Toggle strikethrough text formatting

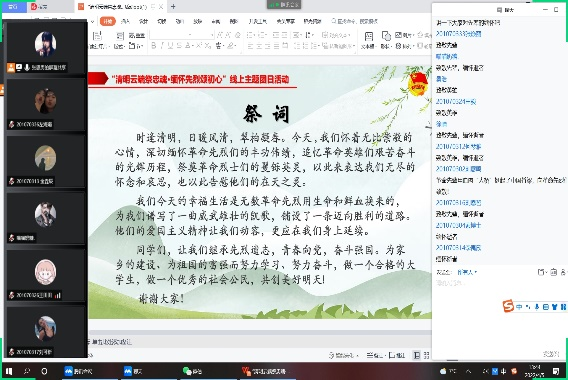(x=179, y=46)
